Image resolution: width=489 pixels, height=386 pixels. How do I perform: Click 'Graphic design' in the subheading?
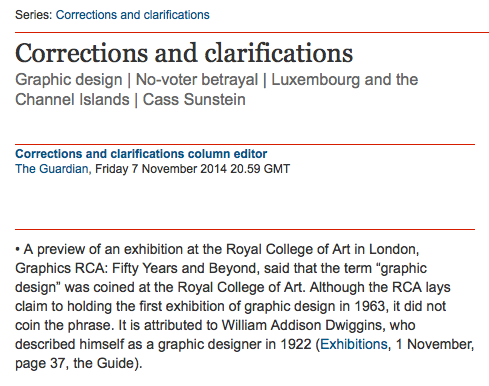tap(69, 80)
